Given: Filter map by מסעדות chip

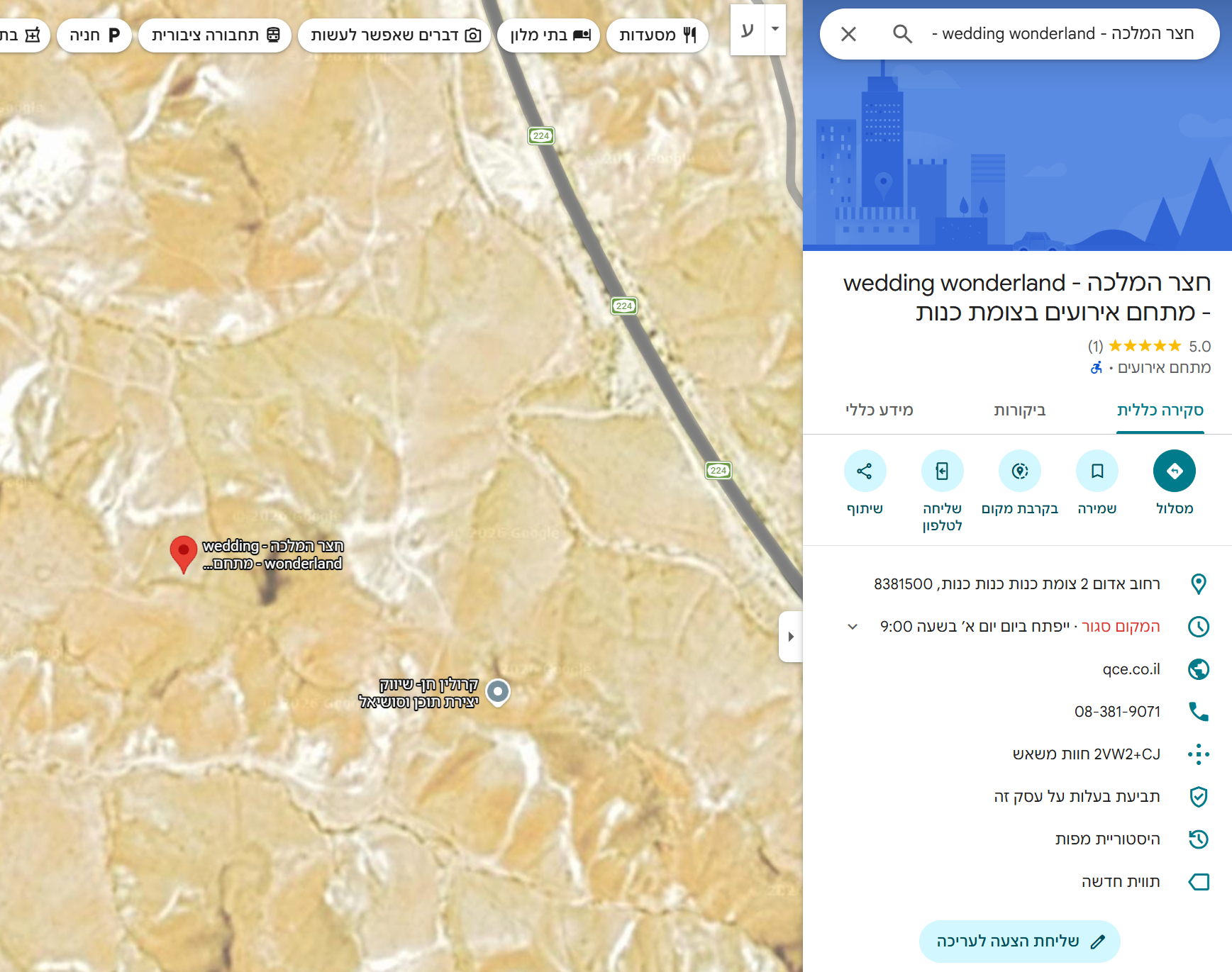Looking at the screenshot, I should click(657, 35).
